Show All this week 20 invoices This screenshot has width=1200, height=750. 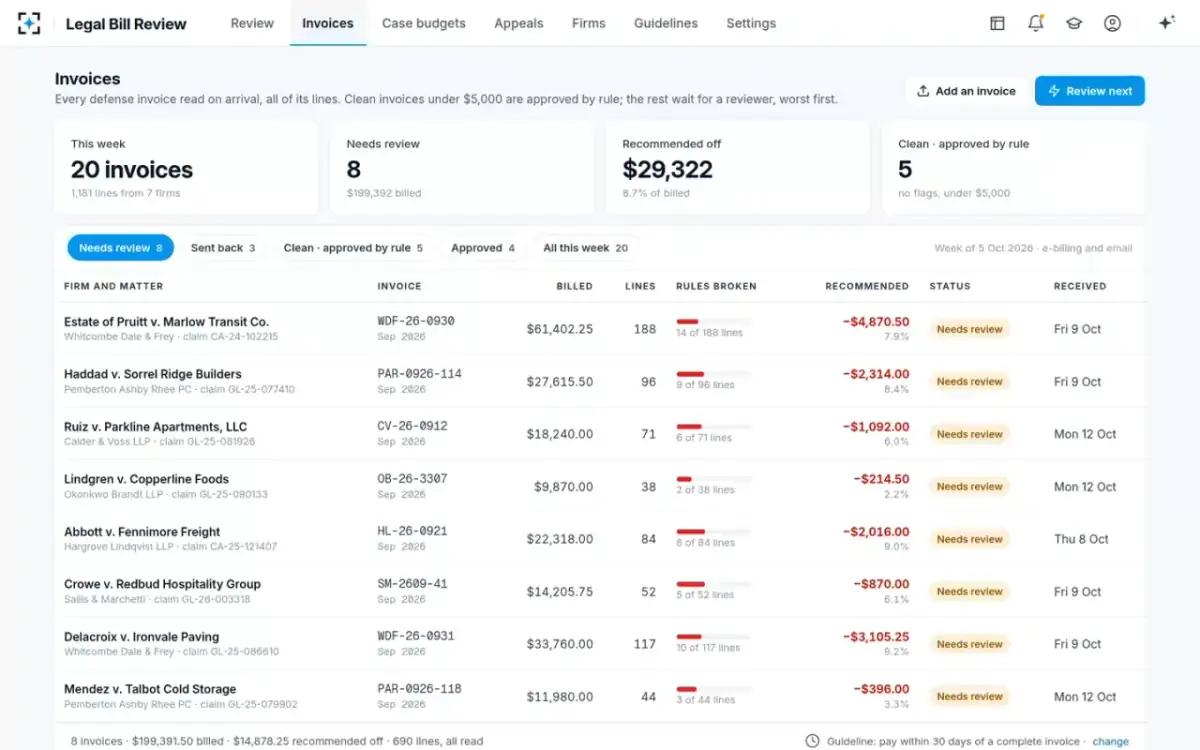586,248
